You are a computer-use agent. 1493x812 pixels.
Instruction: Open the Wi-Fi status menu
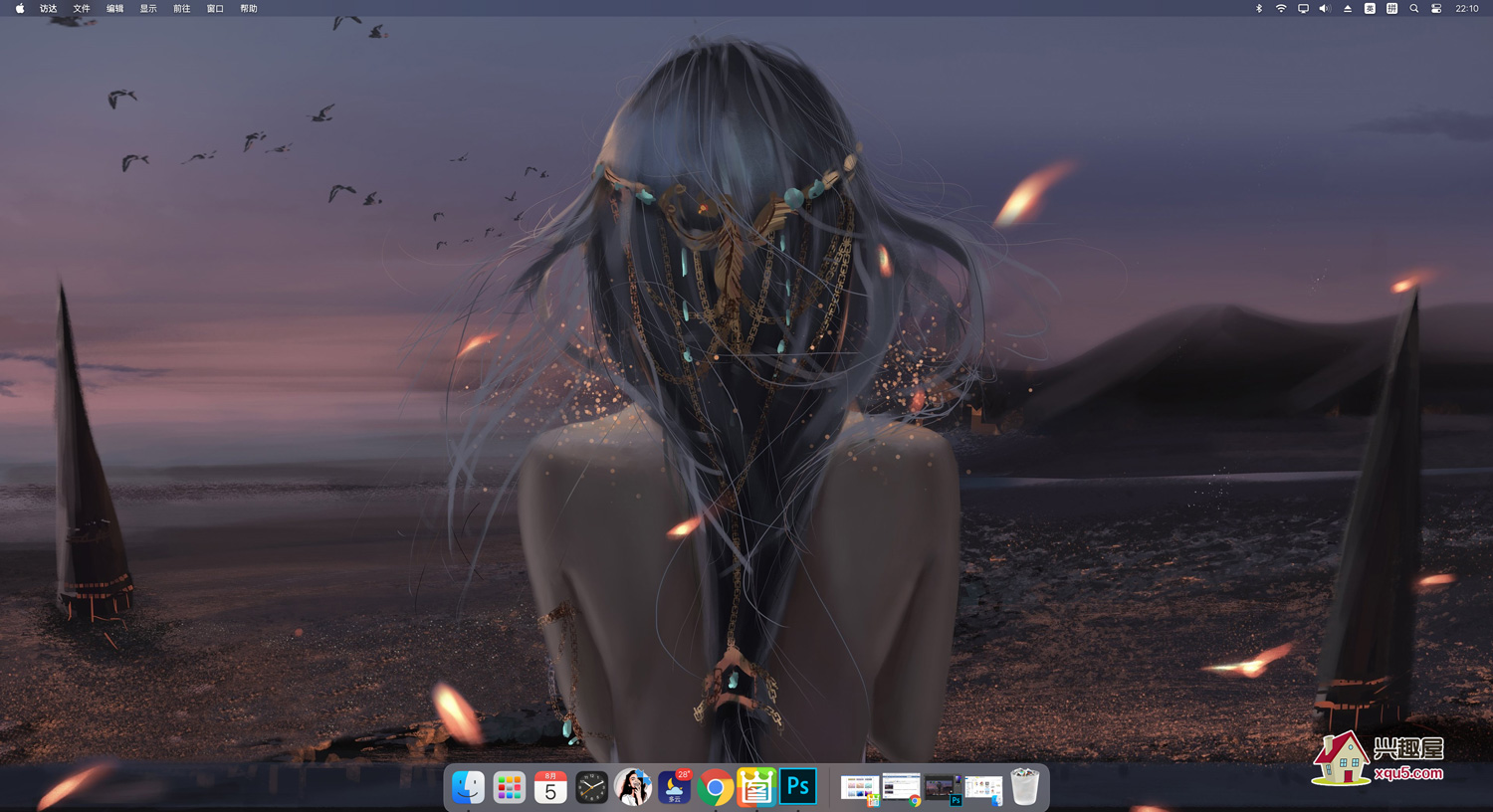click(1281, 8)
